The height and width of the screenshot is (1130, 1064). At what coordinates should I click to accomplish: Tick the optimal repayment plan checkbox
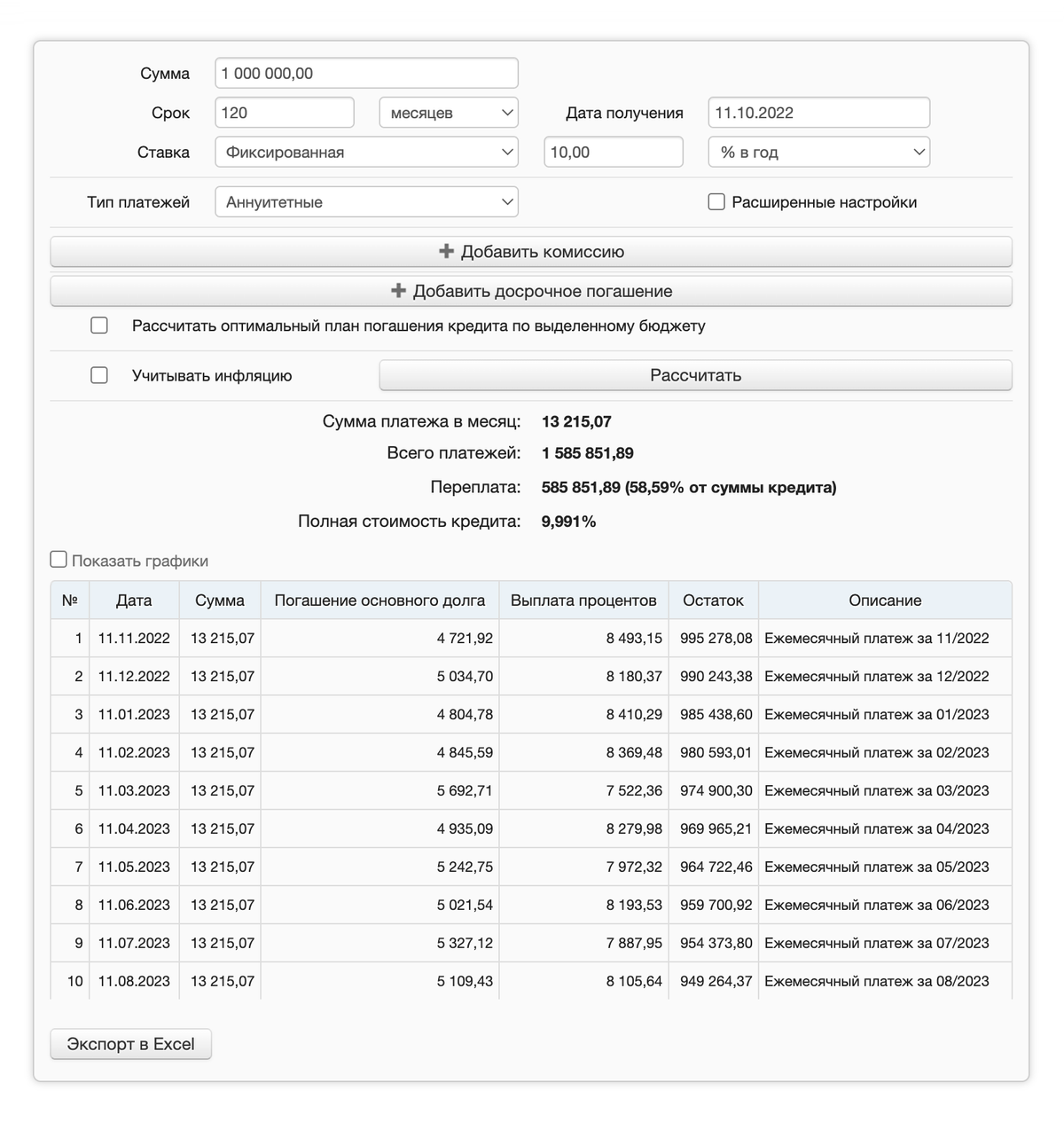(x=99, y=326)
